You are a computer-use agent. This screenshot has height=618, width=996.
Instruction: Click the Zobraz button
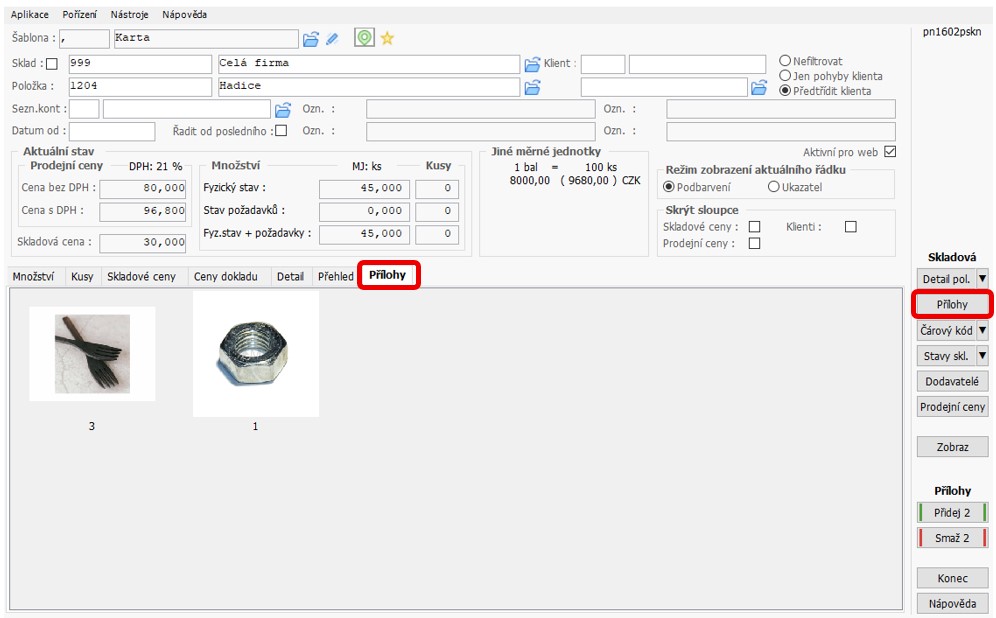pos(952,447)
